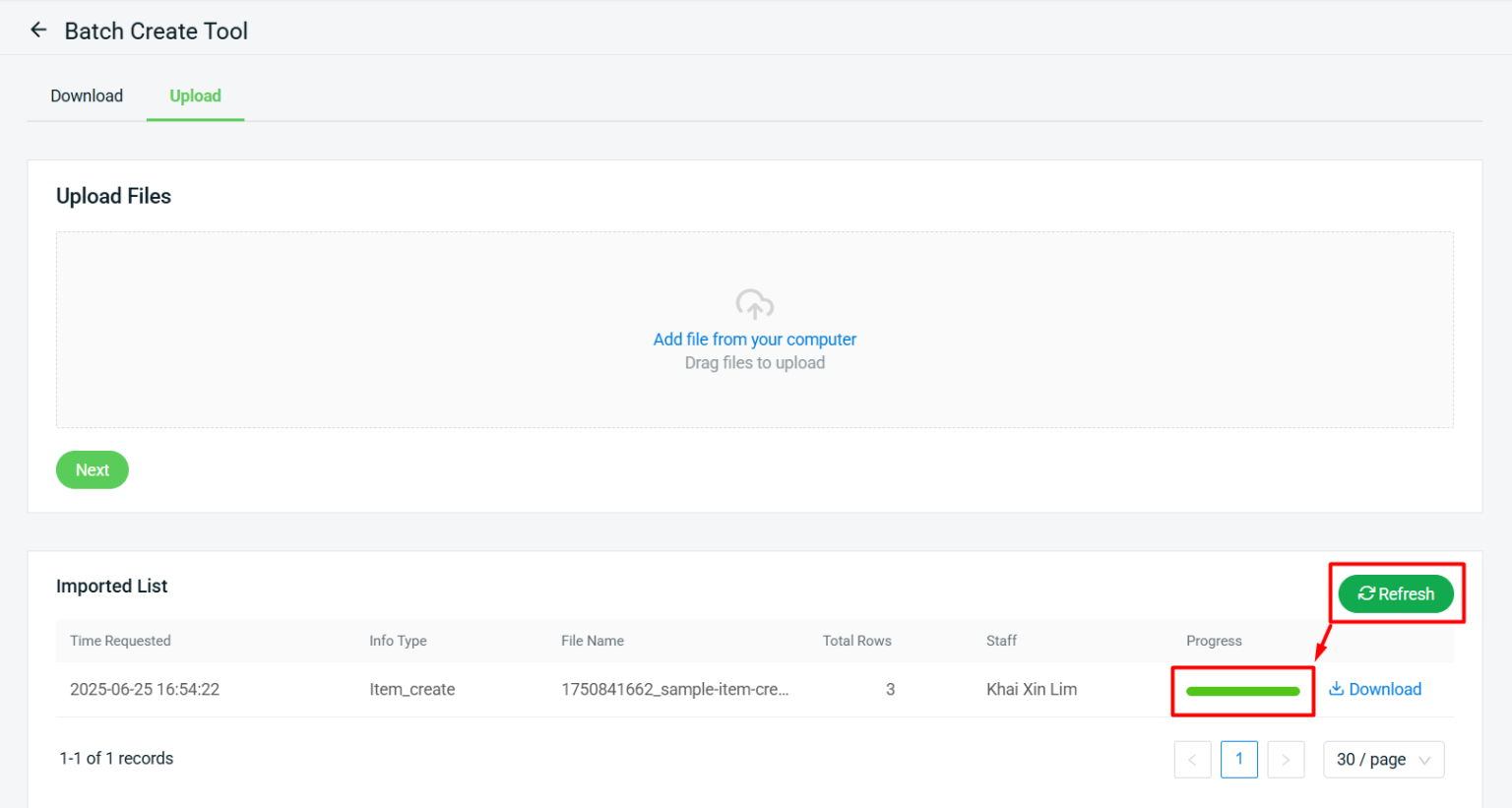This screenshot has height=808, width=1512.
Task: Switch to the Download tab
Action: pyautogui.click(x=86, y=95)
